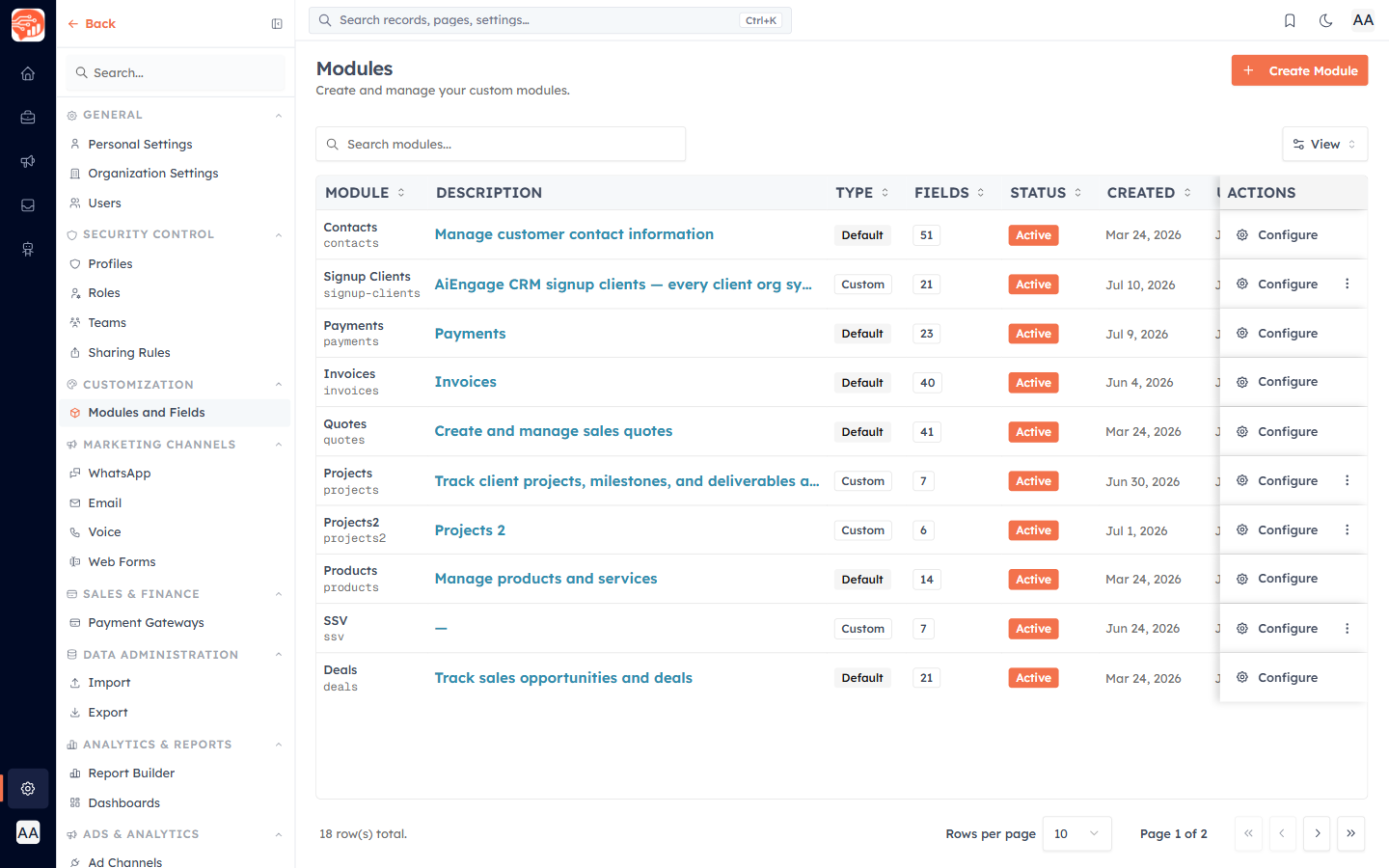Sort by the FIELDS column
The width and height of the screenshot is (1389, 868).
950,193
